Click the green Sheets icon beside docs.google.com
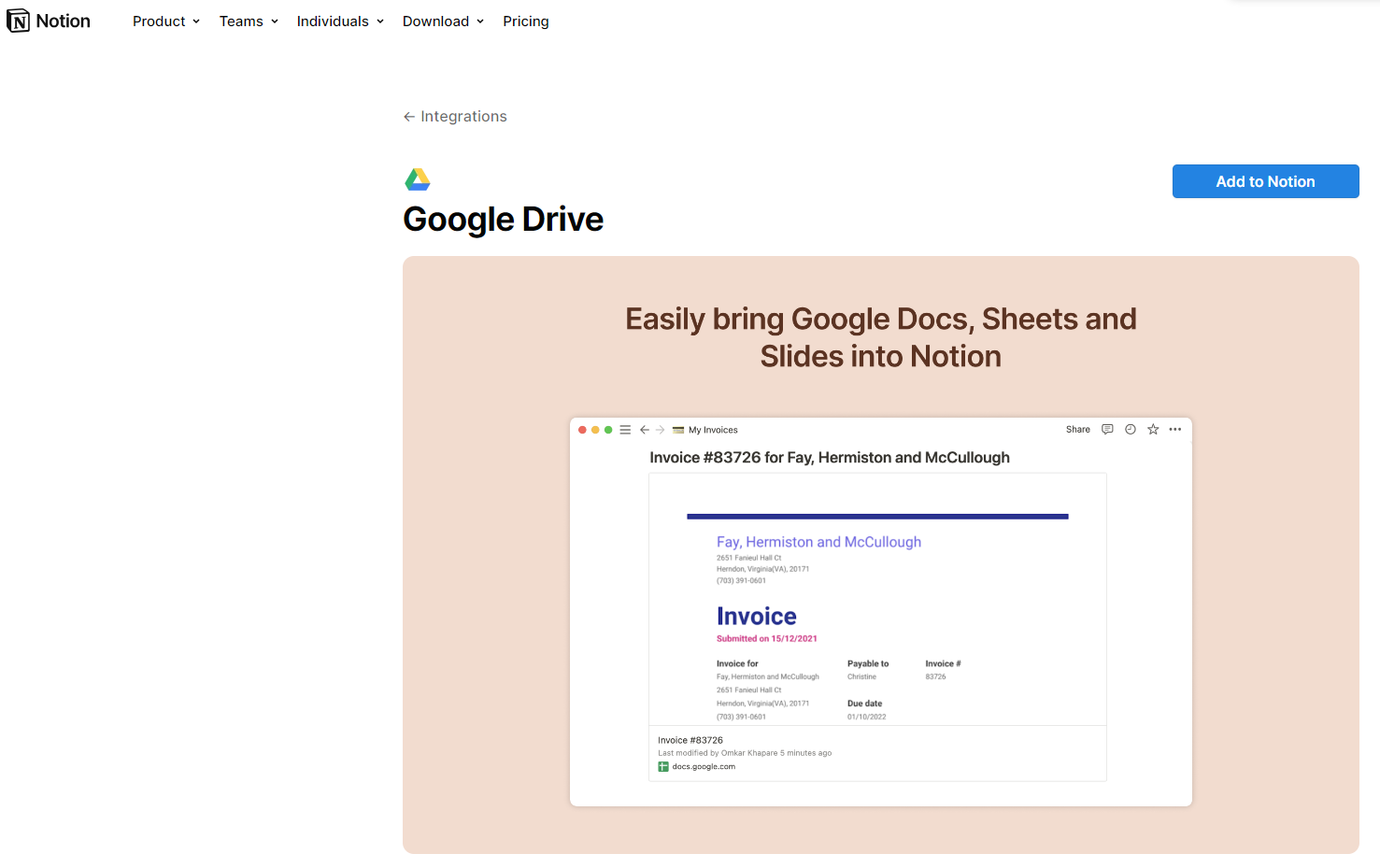The width and height of the screenshot is (1380, 868). coord(663,767)
